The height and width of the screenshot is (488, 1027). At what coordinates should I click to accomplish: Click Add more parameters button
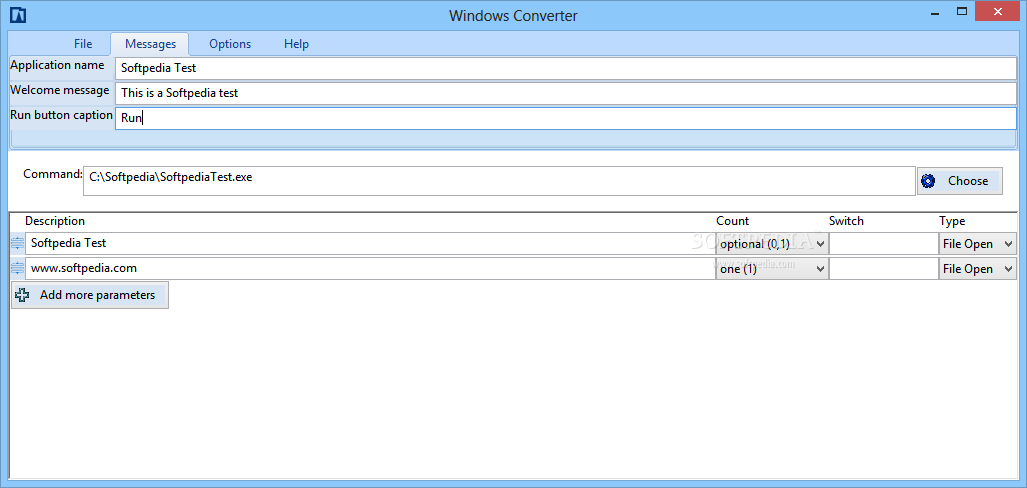pos(90,295)
